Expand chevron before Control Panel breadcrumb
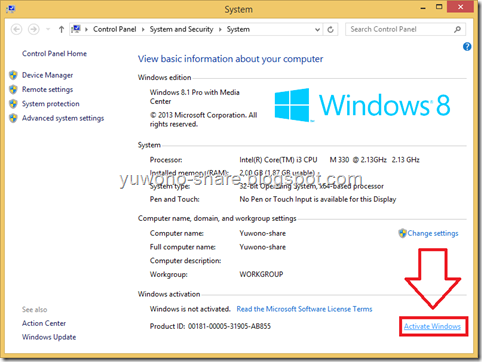This screenshot has width=482, height=362. coord(86,29)
